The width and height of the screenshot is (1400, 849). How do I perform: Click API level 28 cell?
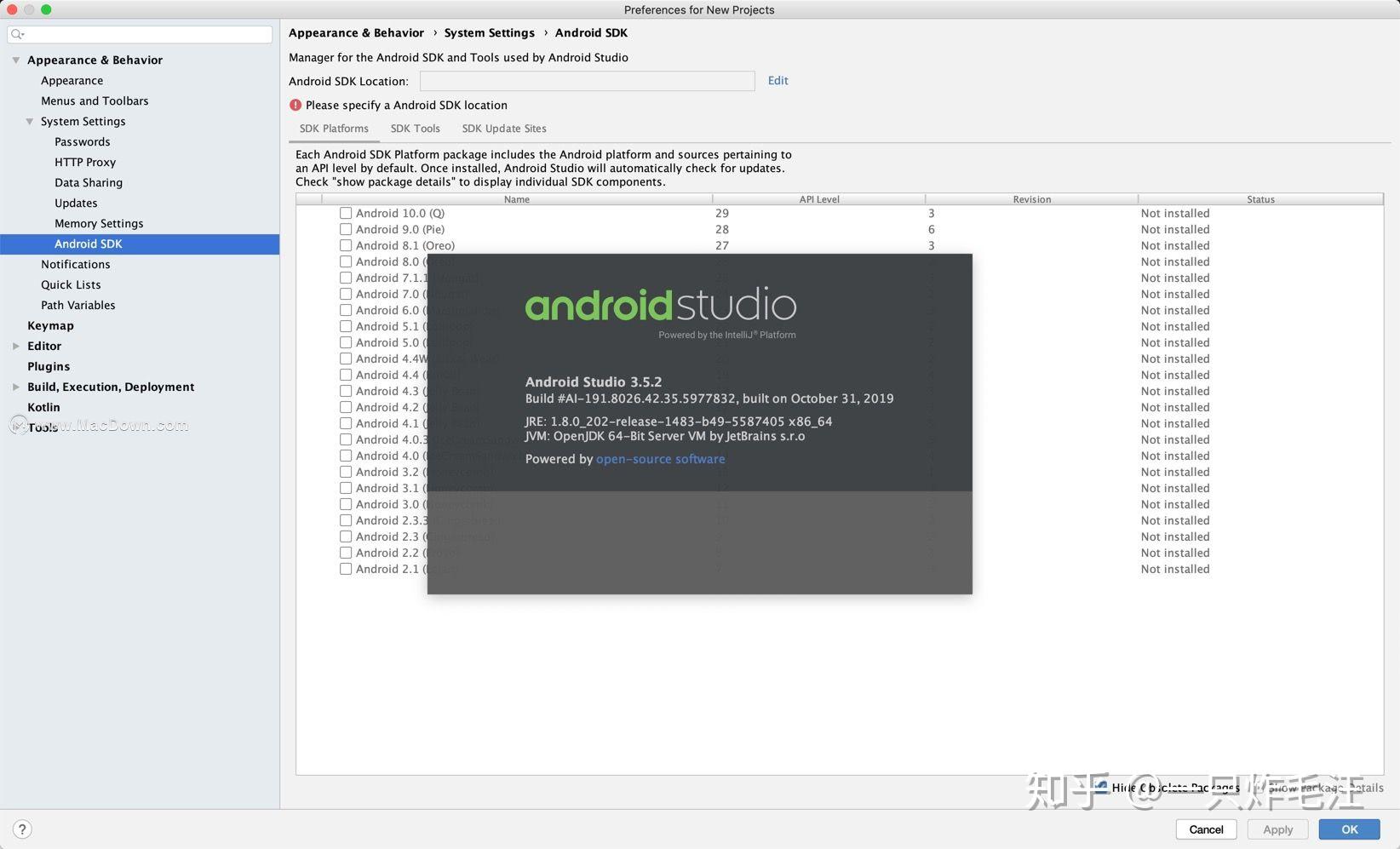[722, 229]
